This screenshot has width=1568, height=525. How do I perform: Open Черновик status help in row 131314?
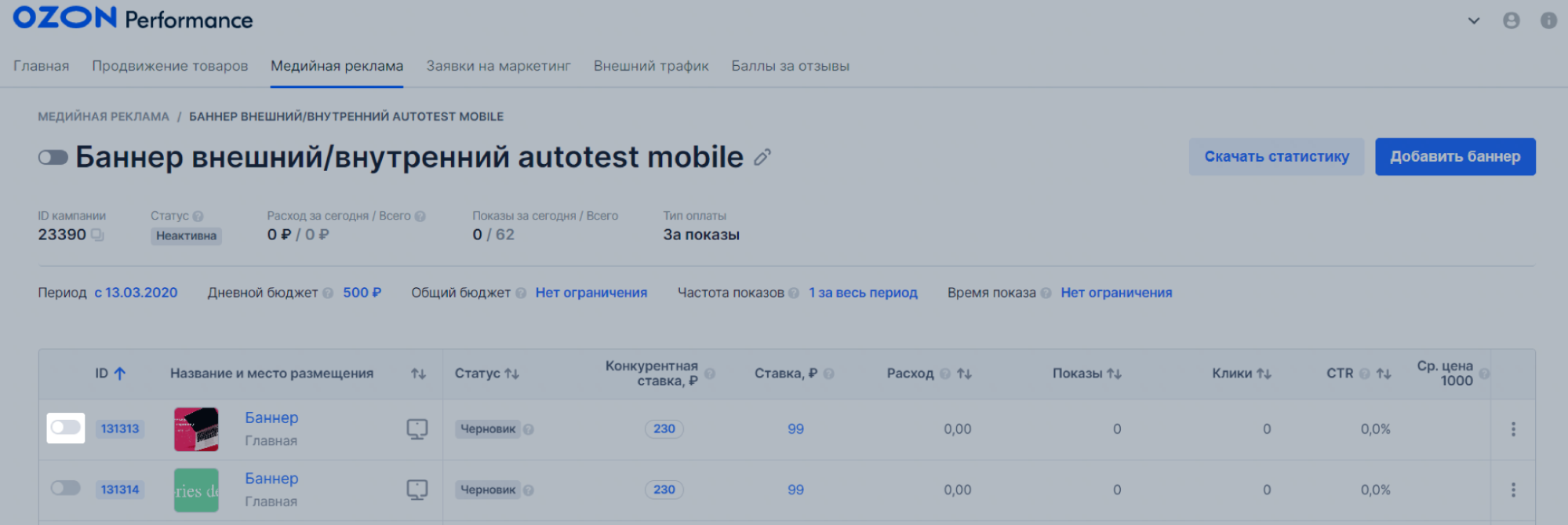pos(529,490)
